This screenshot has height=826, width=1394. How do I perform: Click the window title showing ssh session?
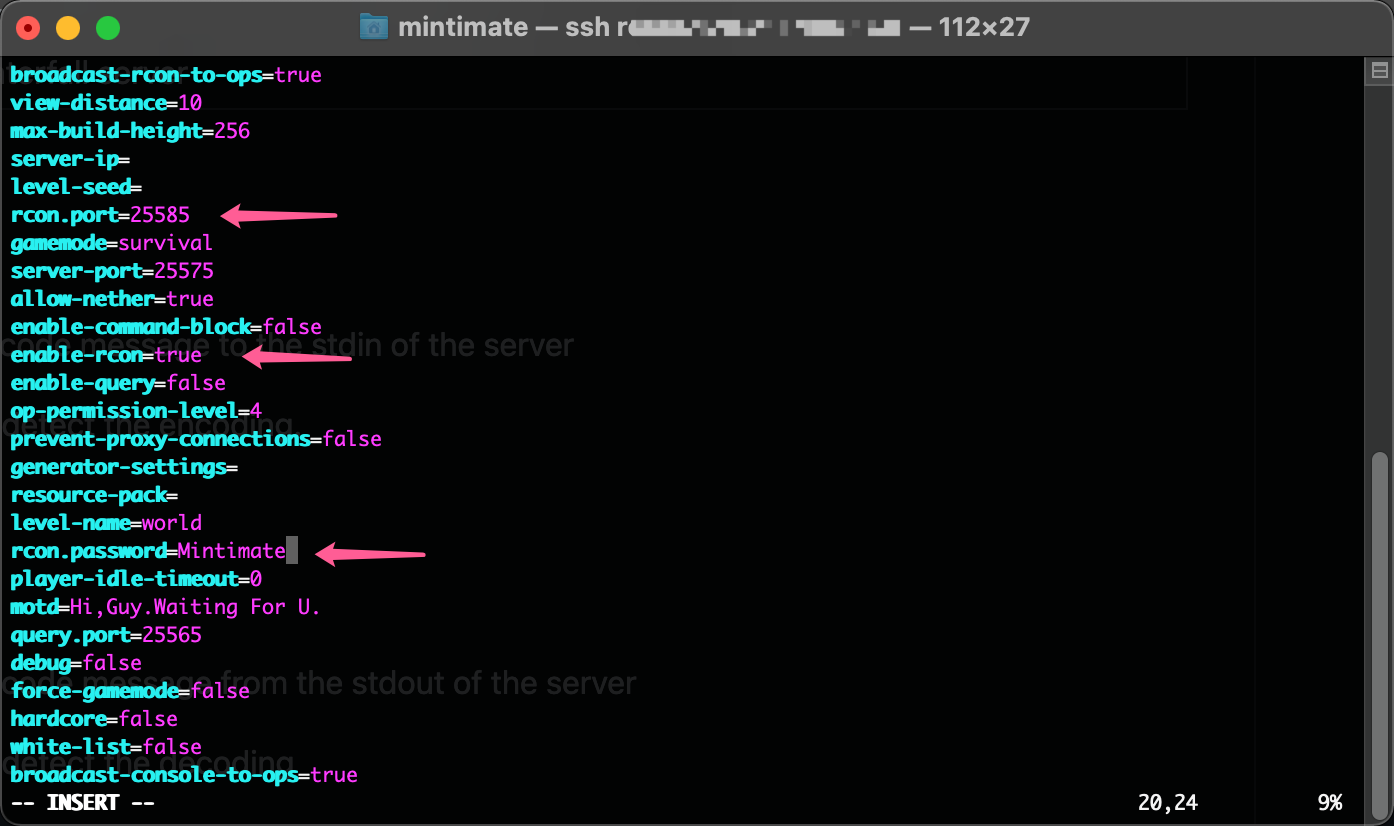click(600, 26)
